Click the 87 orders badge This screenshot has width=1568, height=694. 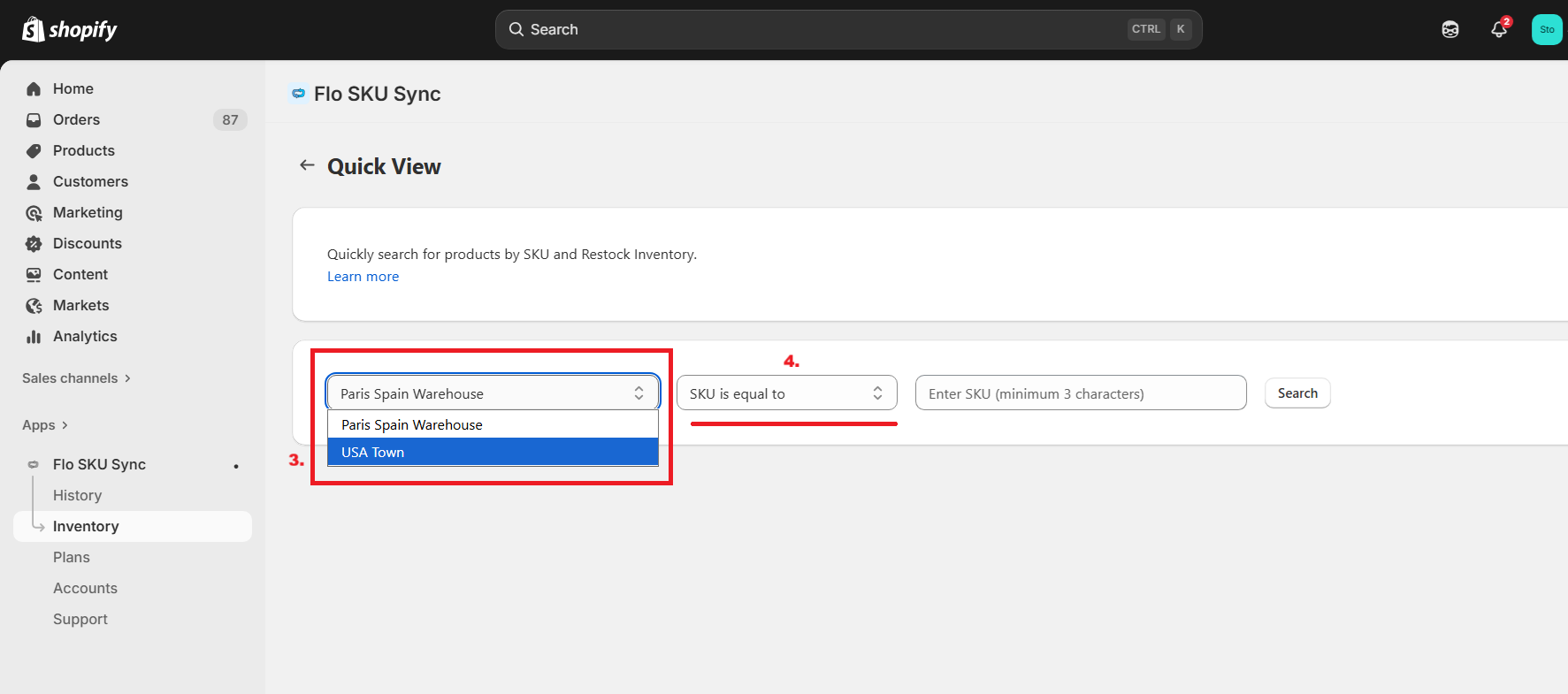click(x=230, y=119)
